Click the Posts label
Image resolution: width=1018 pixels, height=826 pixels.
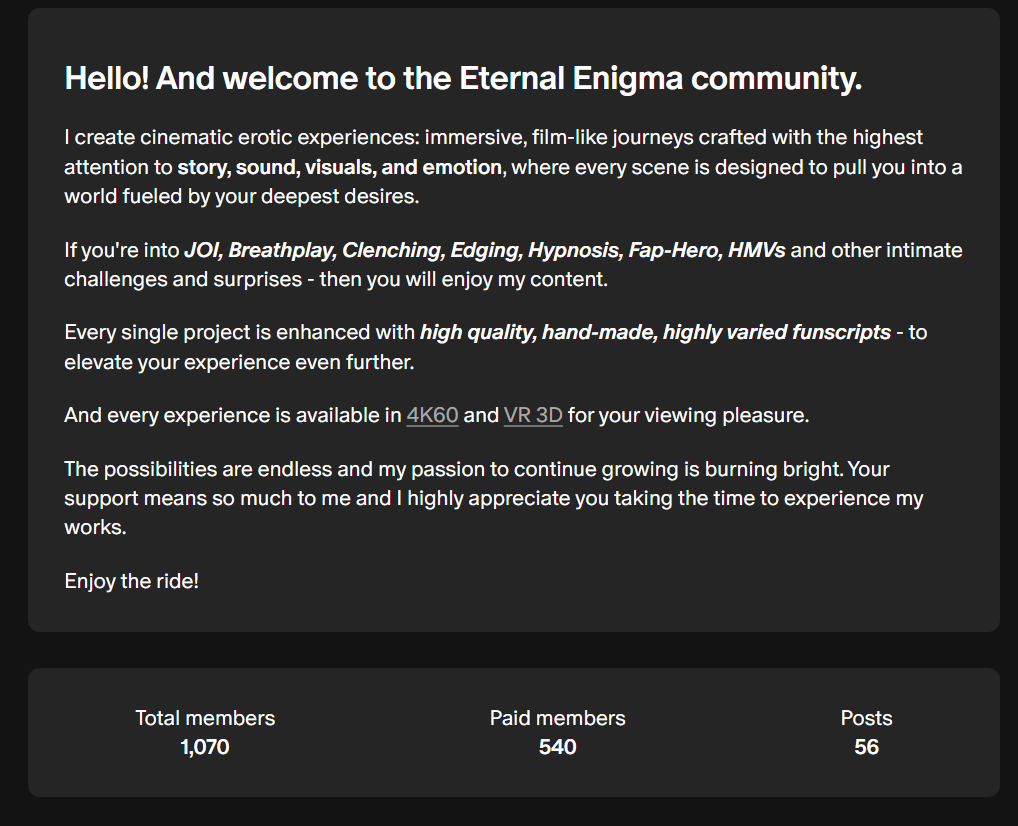click(x=866, y=718)
